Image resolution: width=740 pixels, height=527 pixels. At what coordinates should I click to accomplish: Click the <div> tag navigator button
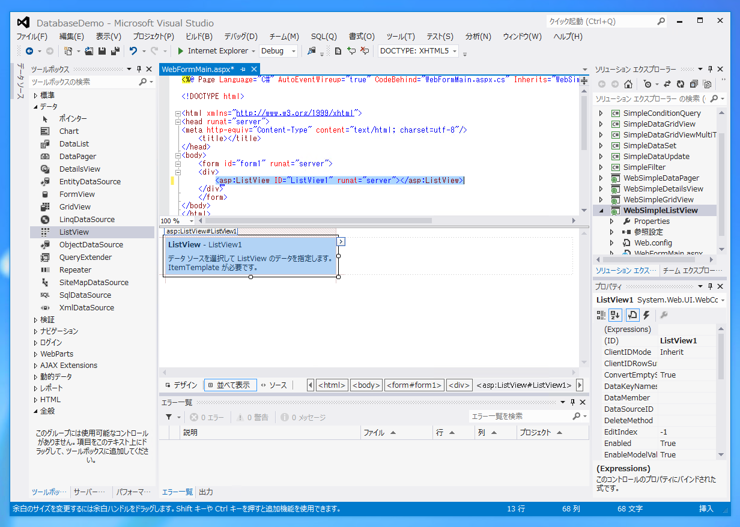pyautogui.click(x=459, y=385)
